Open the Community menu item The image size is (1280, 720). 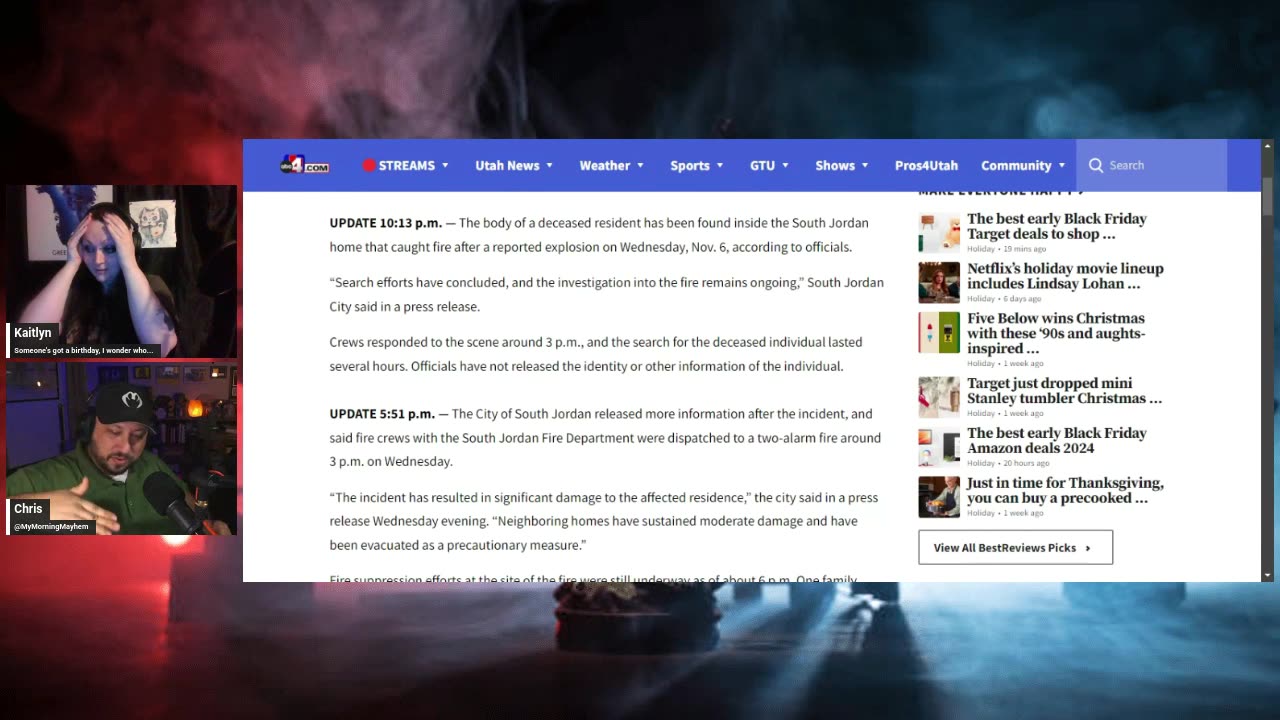(1016, 165)
